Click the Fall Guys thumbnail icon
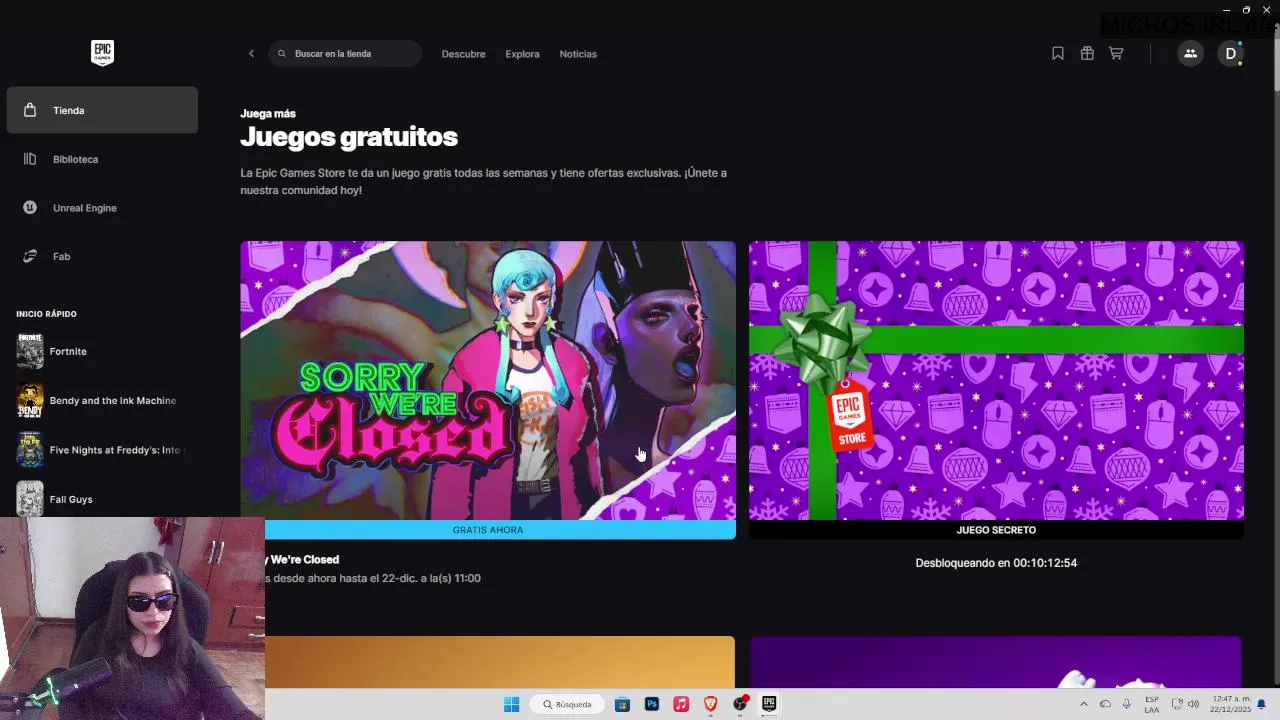Image resolution: width=1280 pixels, height=720 pixels. [x=30, y=499]
